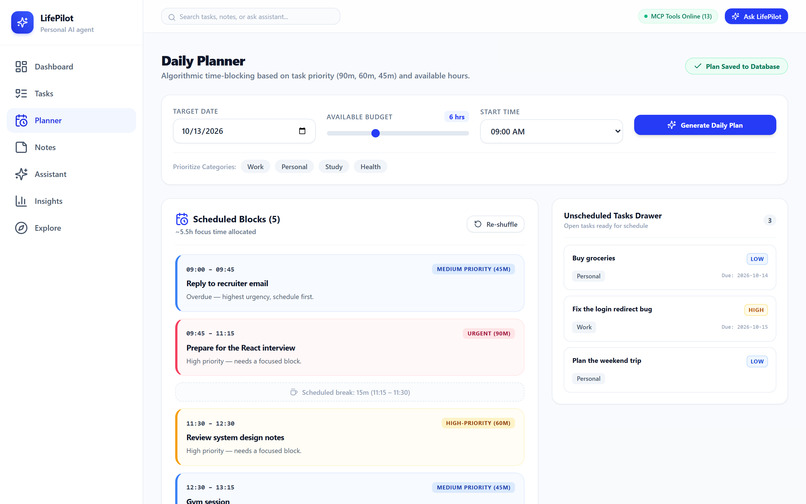Click the LOW tag on Buy groceries
Image resolution: width=806 pixels, height=504 pixels.
757,259
